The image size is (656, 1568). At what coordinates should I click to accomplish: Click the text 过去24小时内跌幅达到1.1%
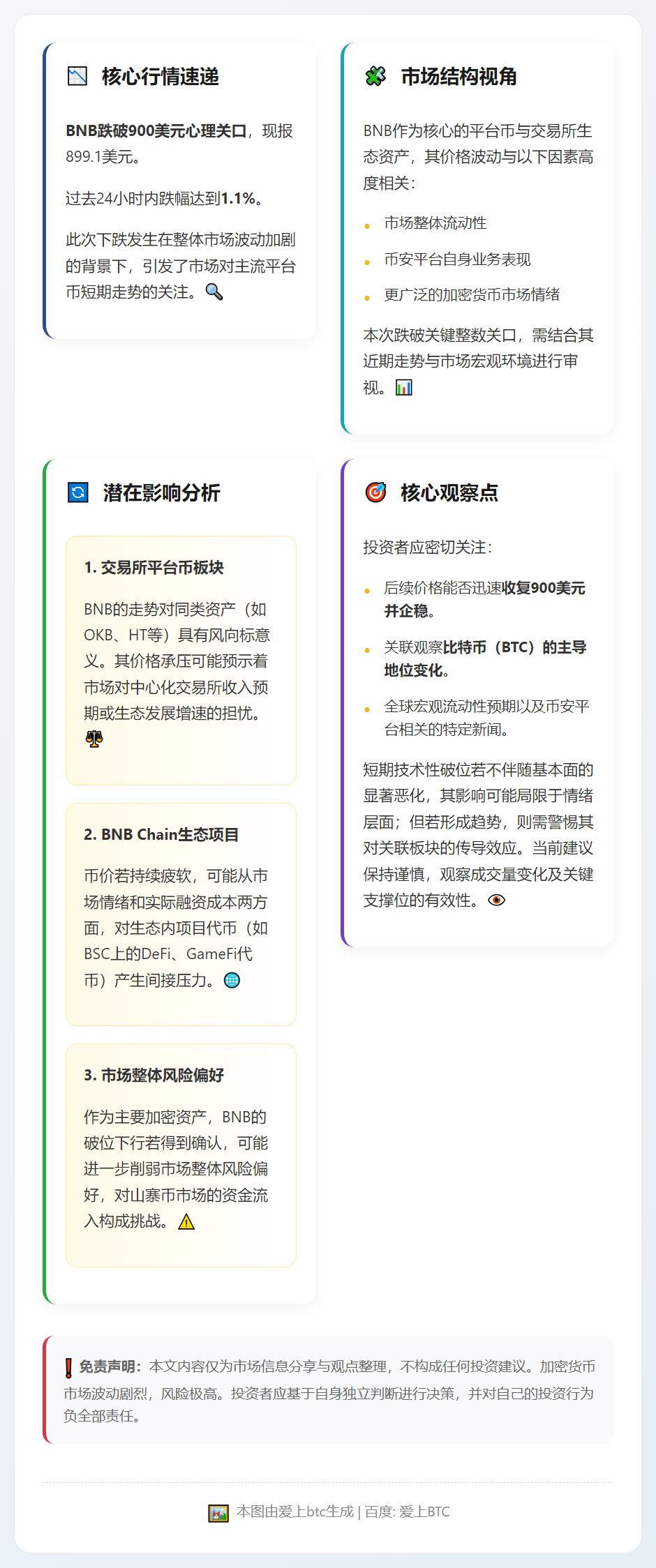click(164, 199)
